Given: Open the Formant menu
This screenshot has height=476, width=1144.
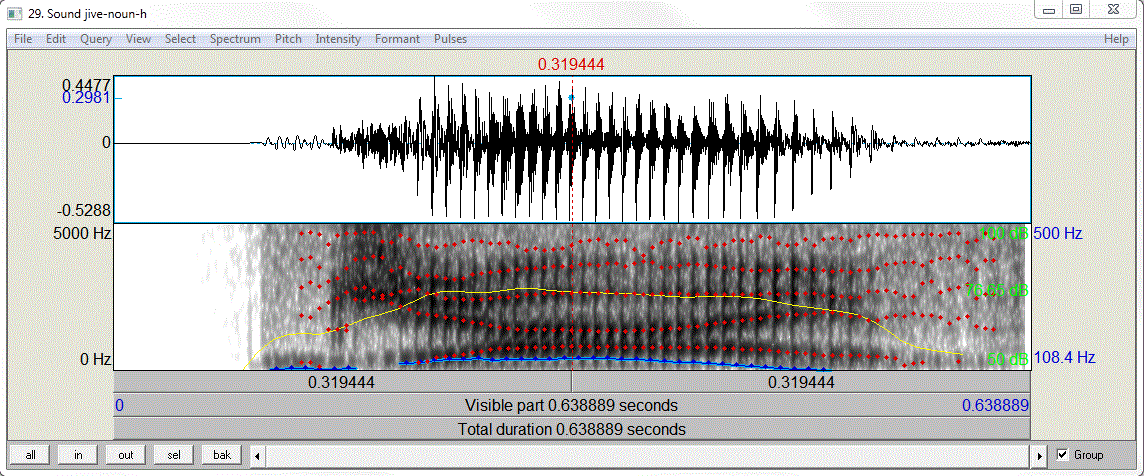Looking at the screenshot, I should tap(398, 39).
